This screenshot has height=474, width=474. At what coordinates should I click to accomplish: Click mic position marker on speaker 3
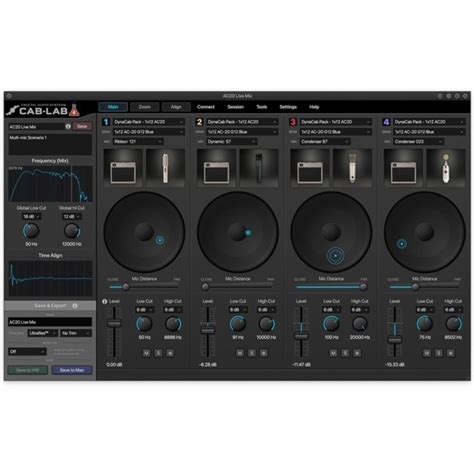pos(335,256)
